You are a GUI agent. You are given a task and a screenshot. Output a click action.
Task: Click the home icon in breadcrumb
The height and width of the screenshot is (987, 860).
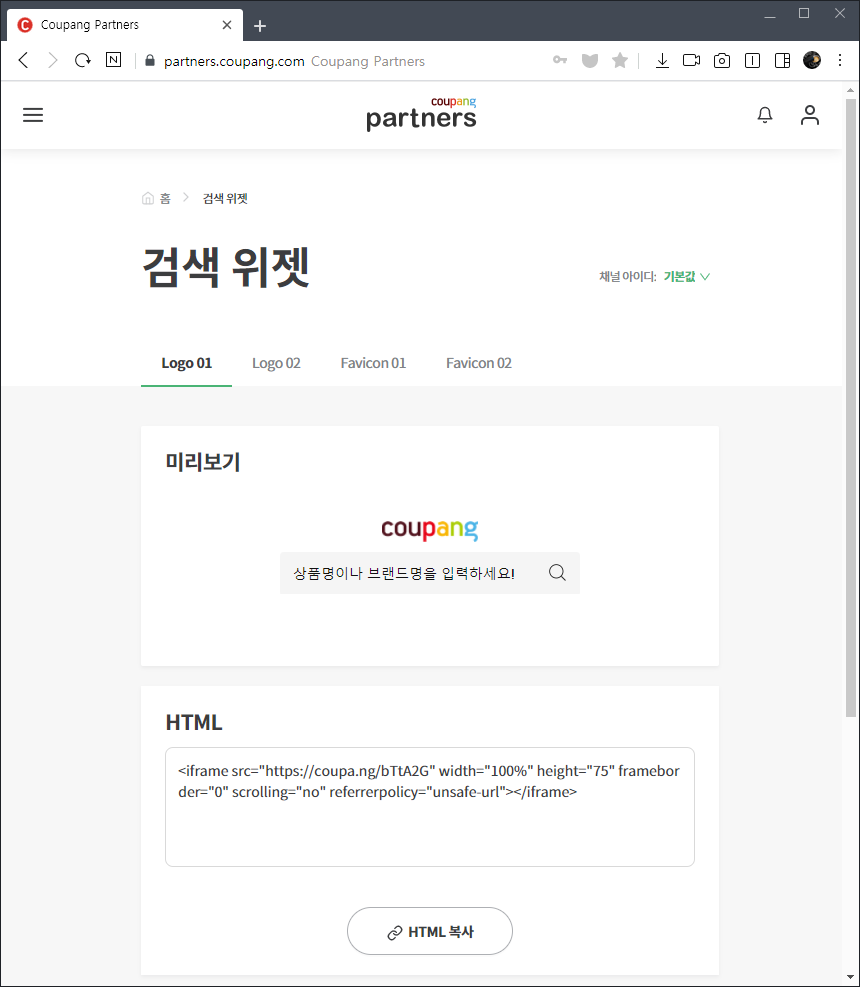click(x=147, y=198)
